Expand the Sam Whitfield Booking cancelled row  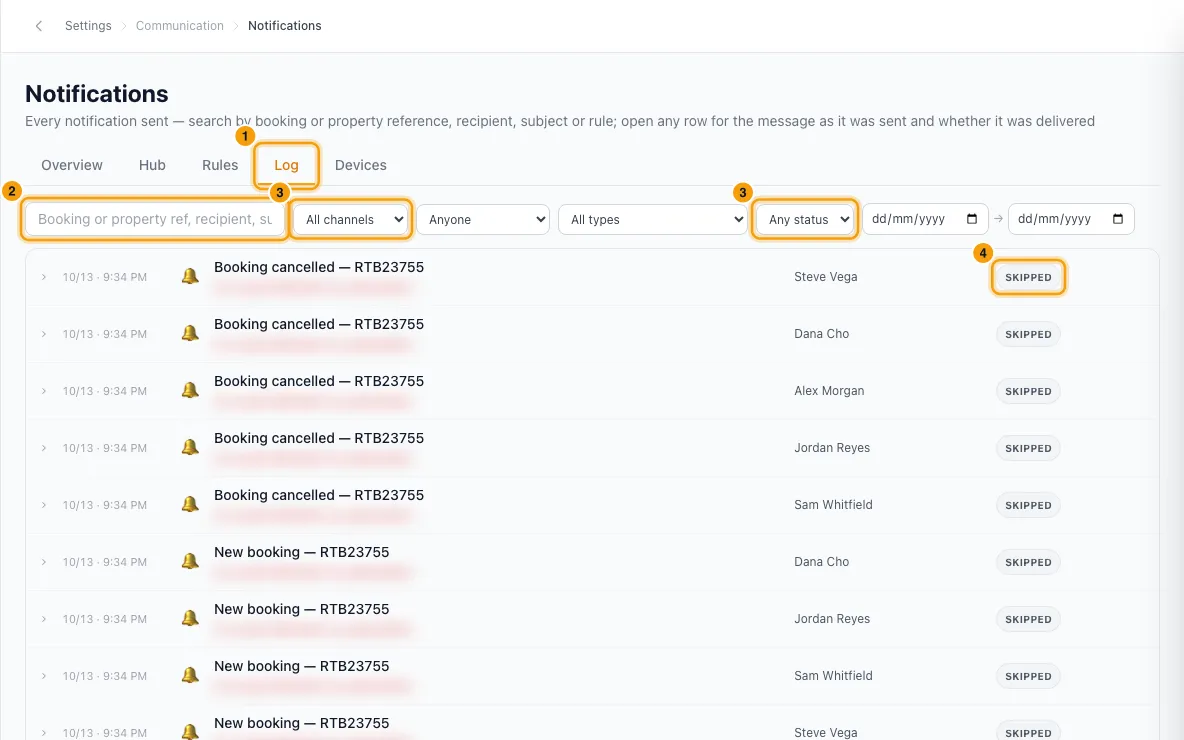(44, 505)
